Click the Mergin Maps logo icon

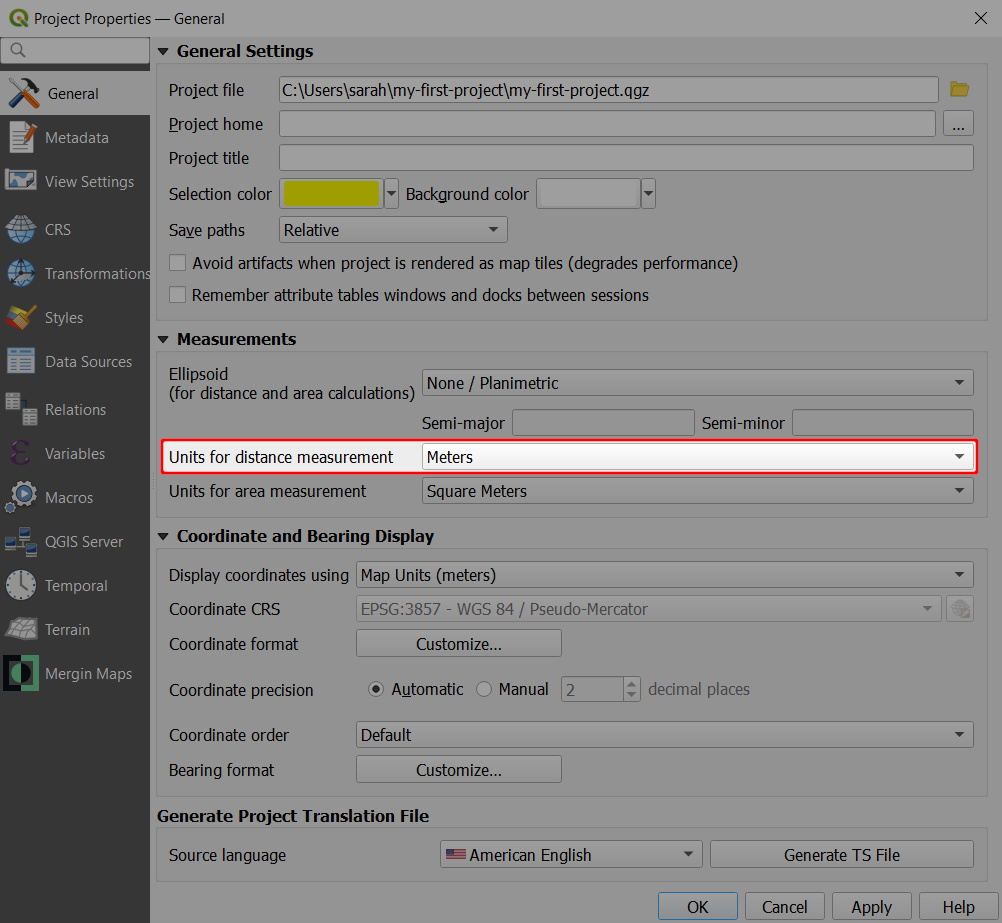[x=20, y=673]
